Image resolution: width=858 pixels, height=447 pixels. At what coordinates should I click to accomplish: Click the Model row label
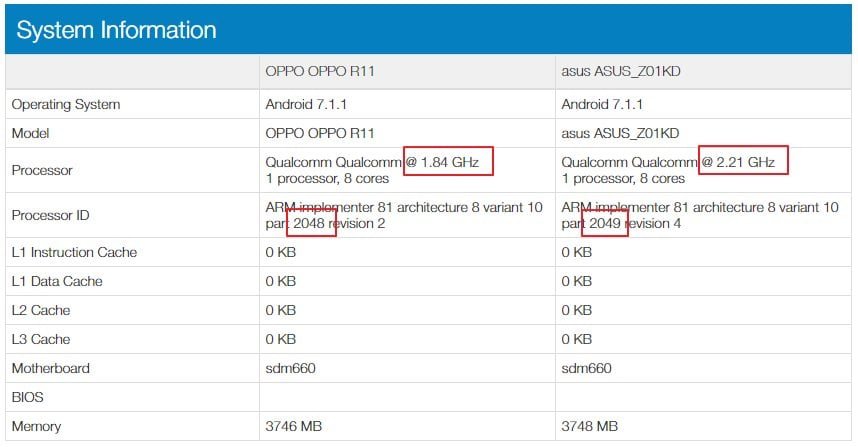pyautogui.click(x=31, y=133)
